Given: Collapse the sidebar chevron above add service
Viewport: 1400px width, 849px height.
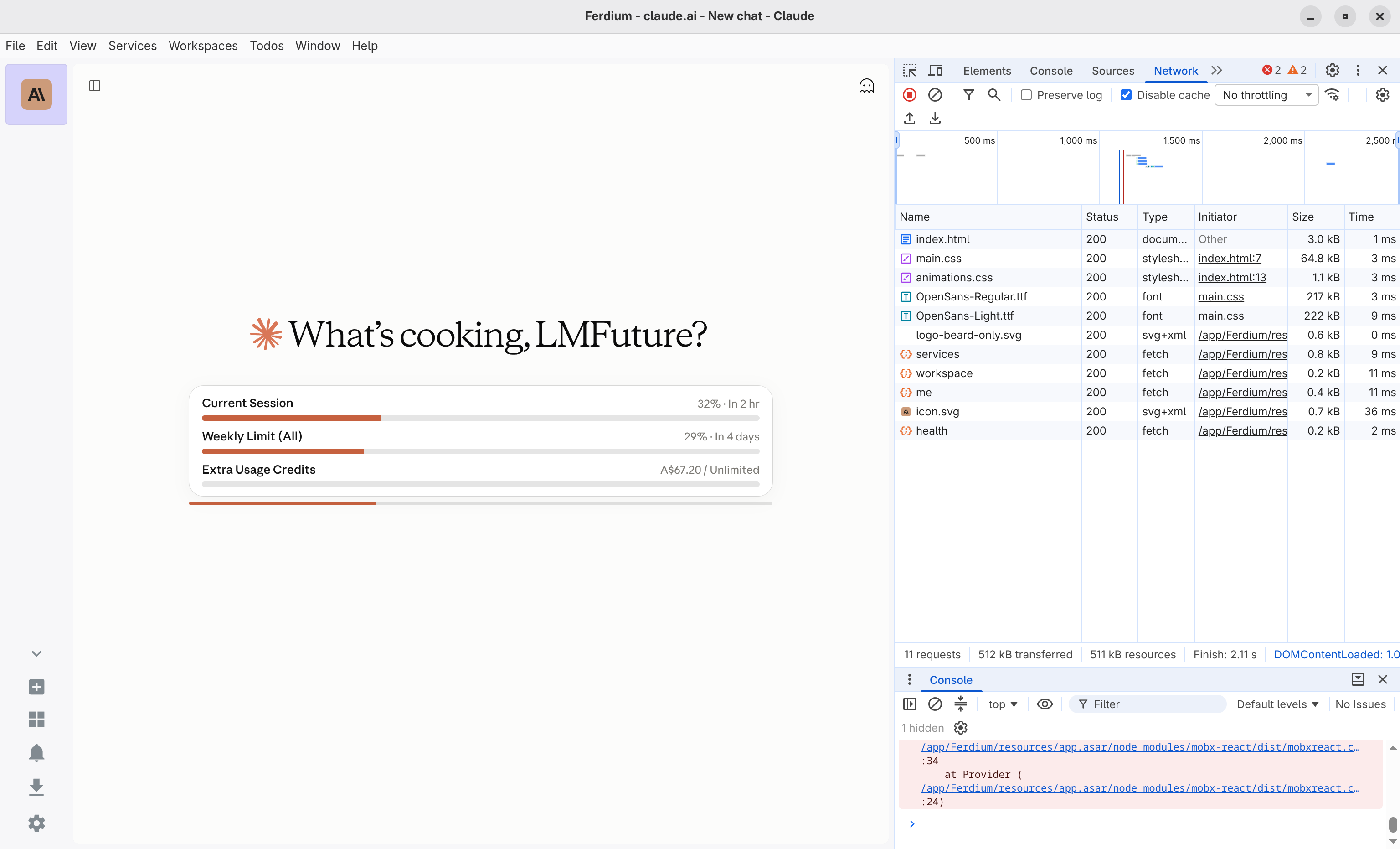Looking at the screenshot, I should [36, 654].
